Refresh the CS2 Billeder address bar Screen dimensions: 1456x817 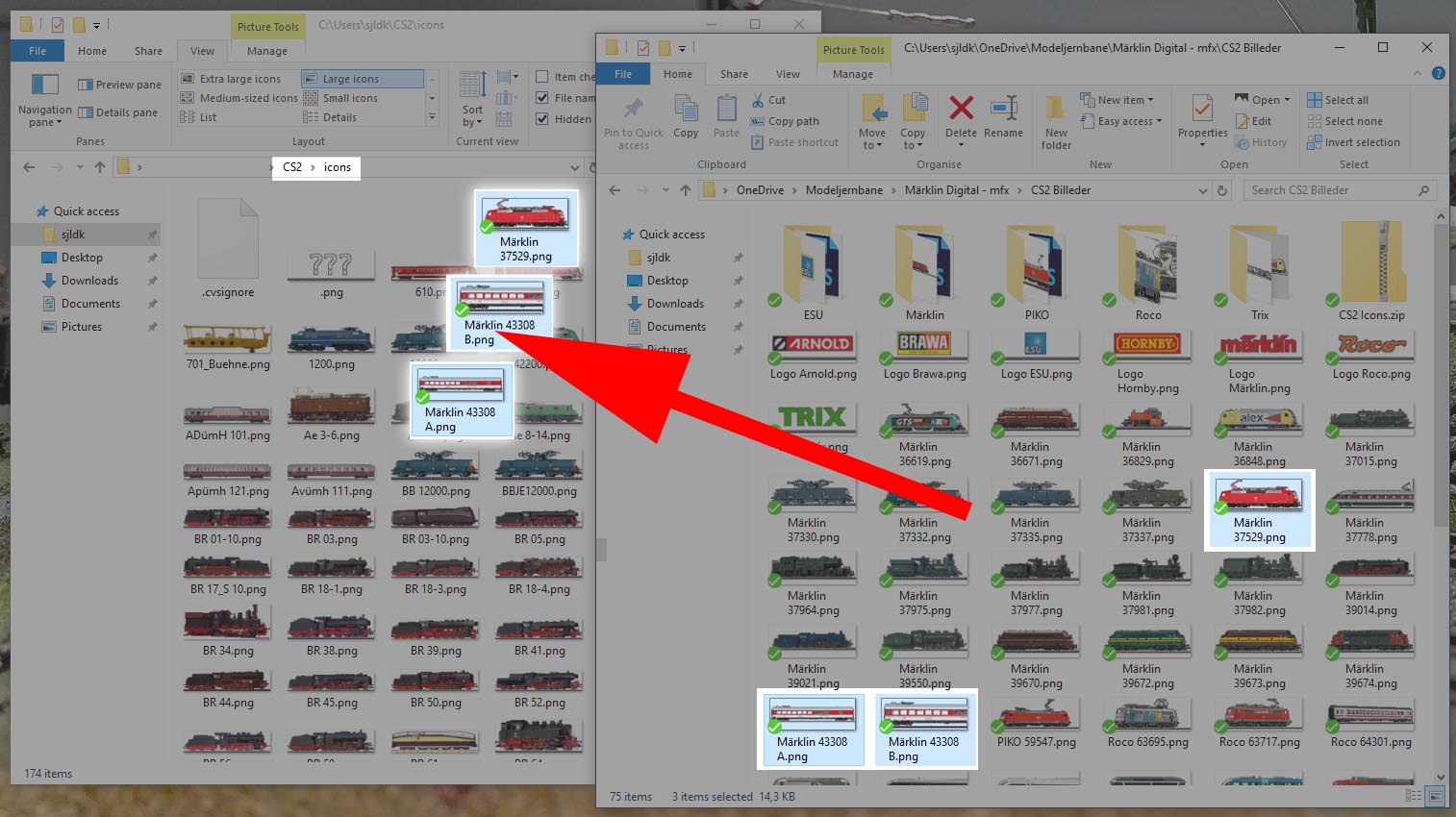point(1222,190)
